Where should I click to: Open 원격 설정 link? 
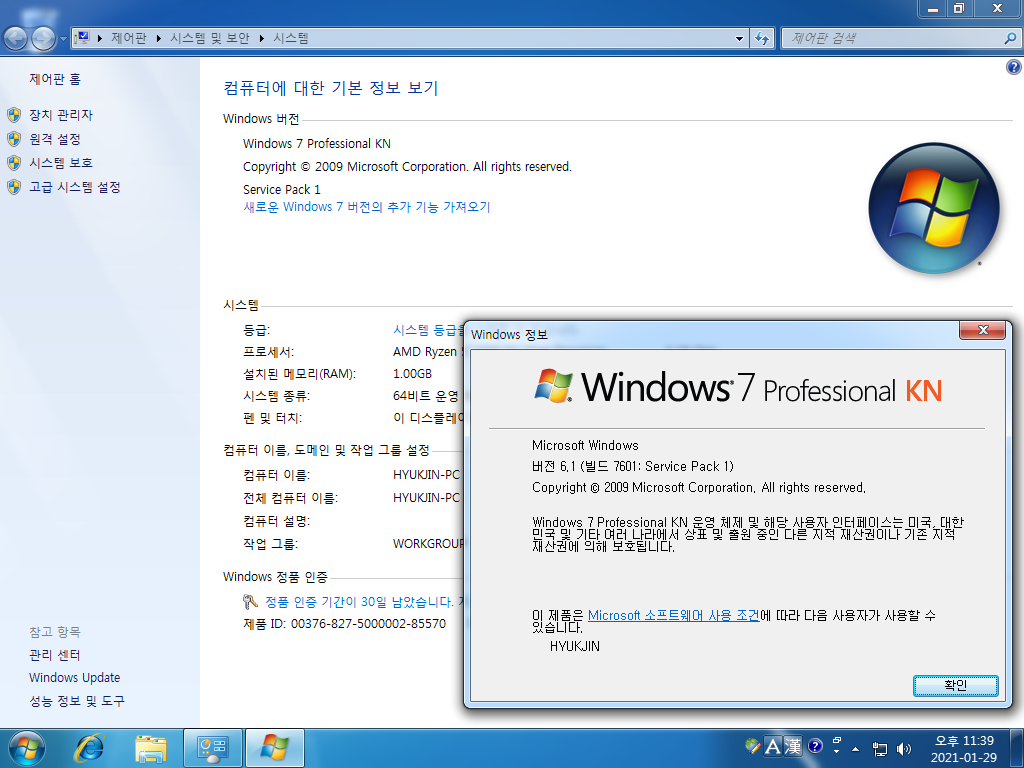pyautogui.click(x=55, y=139)
